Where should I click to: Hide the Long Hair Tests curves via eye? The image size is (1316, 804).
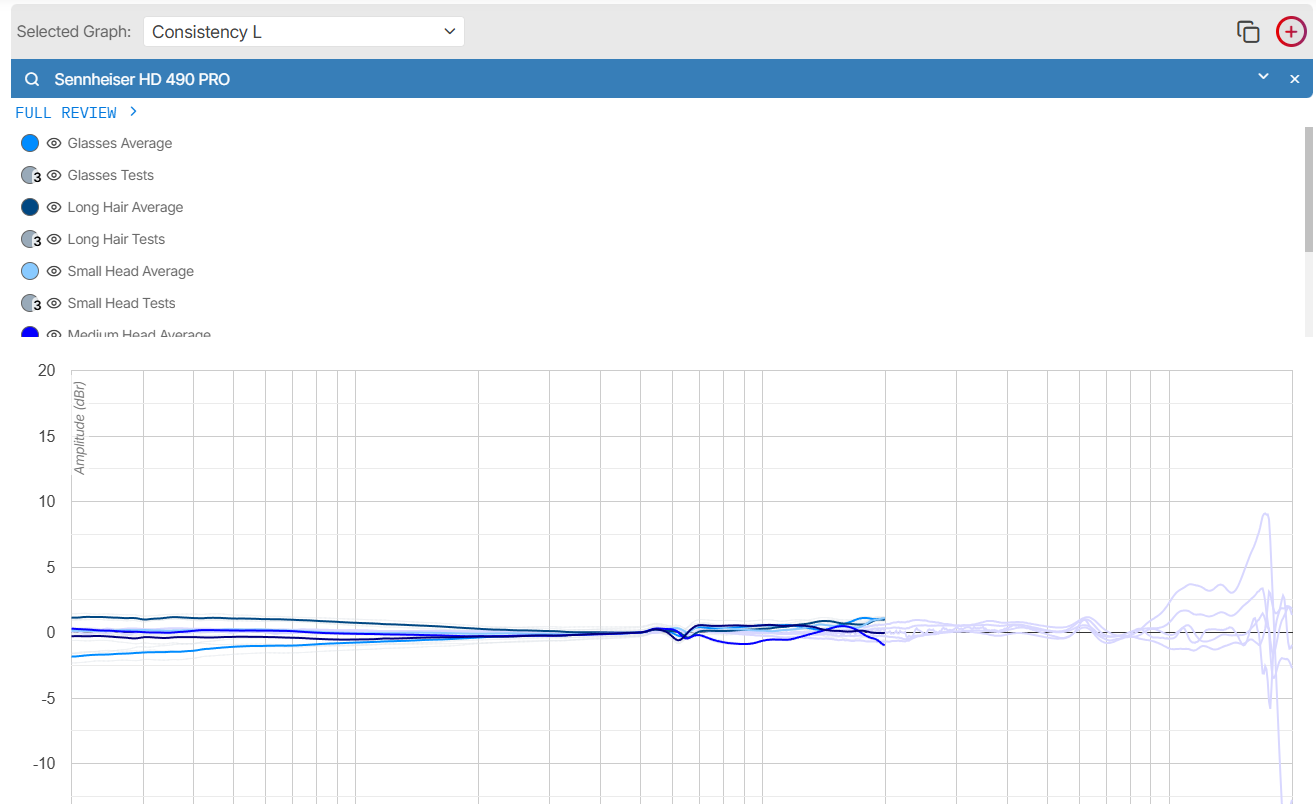click(54, 239)
